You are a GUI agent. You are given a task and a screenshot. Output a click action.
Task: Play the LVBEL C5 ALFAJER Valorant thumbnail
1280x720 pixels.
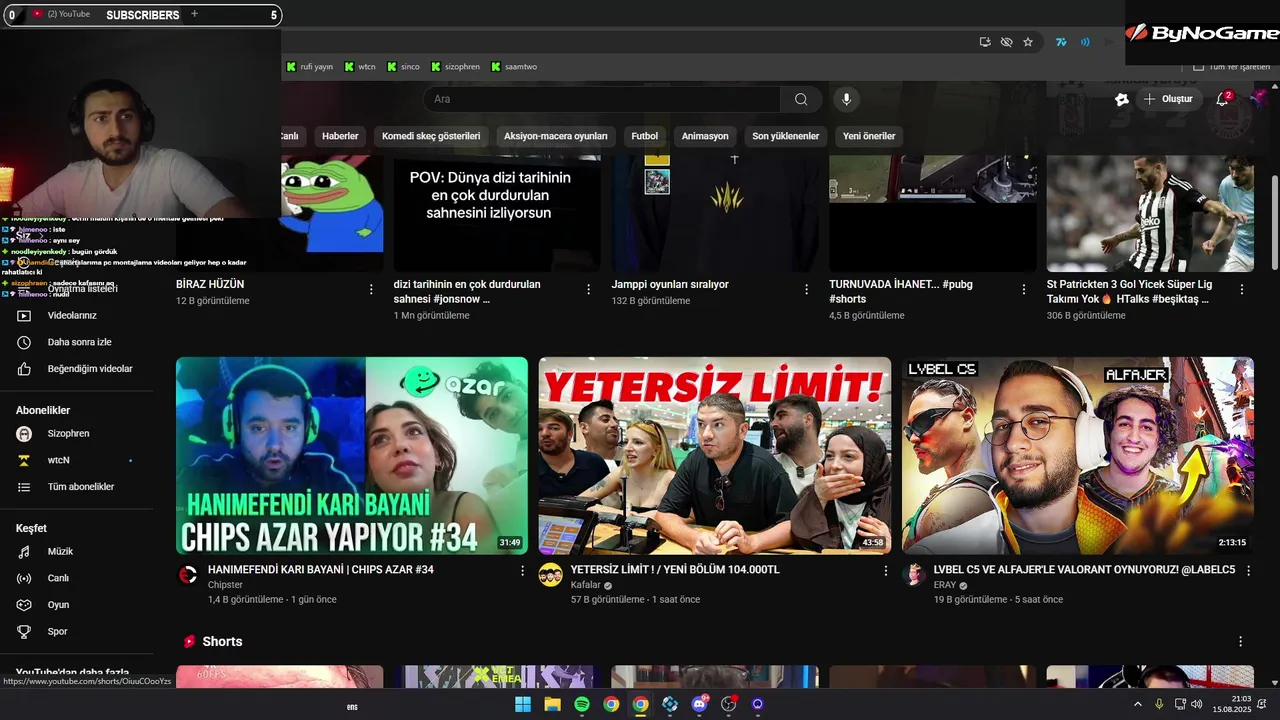(x=1078, y=455)
